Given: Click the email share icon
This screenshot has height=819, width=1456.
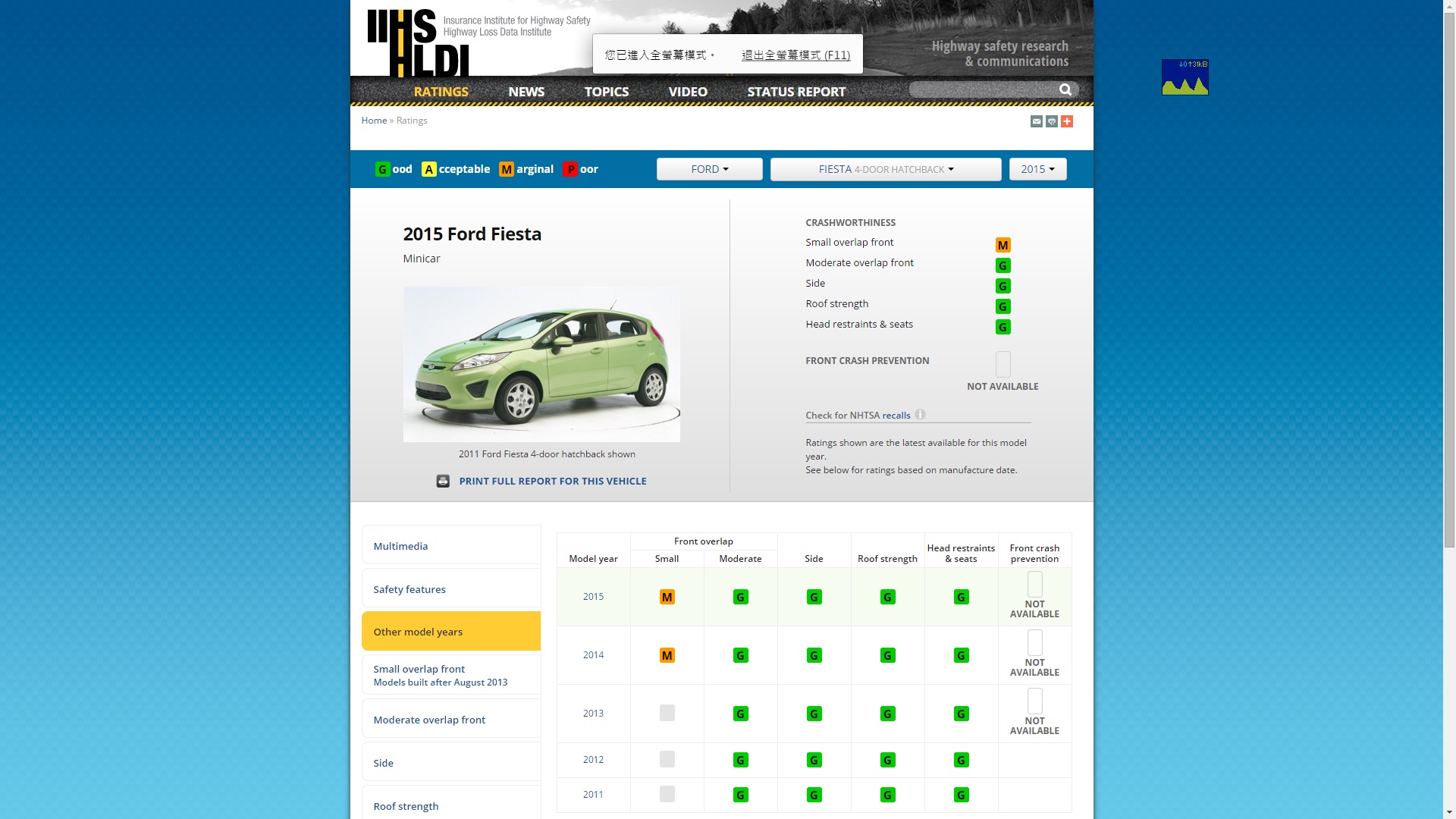Looking at the screenshot, I should [1036, 121].
